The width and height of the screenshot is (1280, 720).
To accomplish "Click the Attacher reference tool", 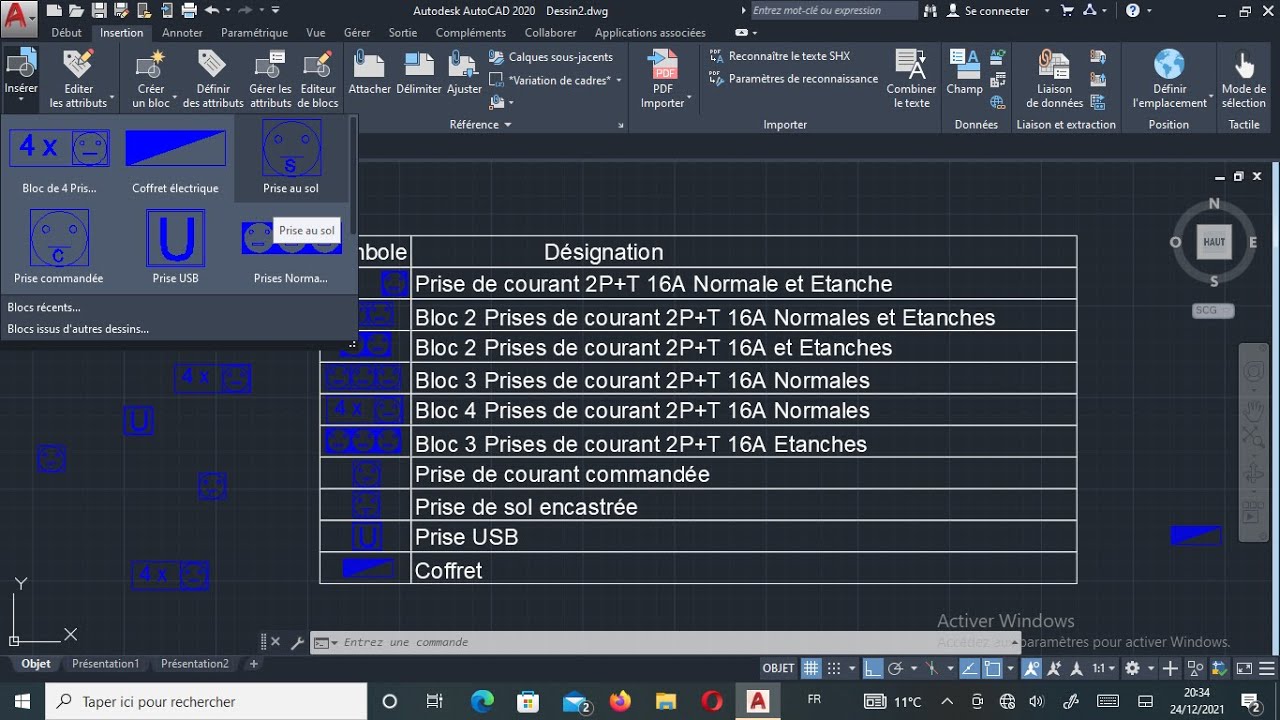I will [369, 73].
